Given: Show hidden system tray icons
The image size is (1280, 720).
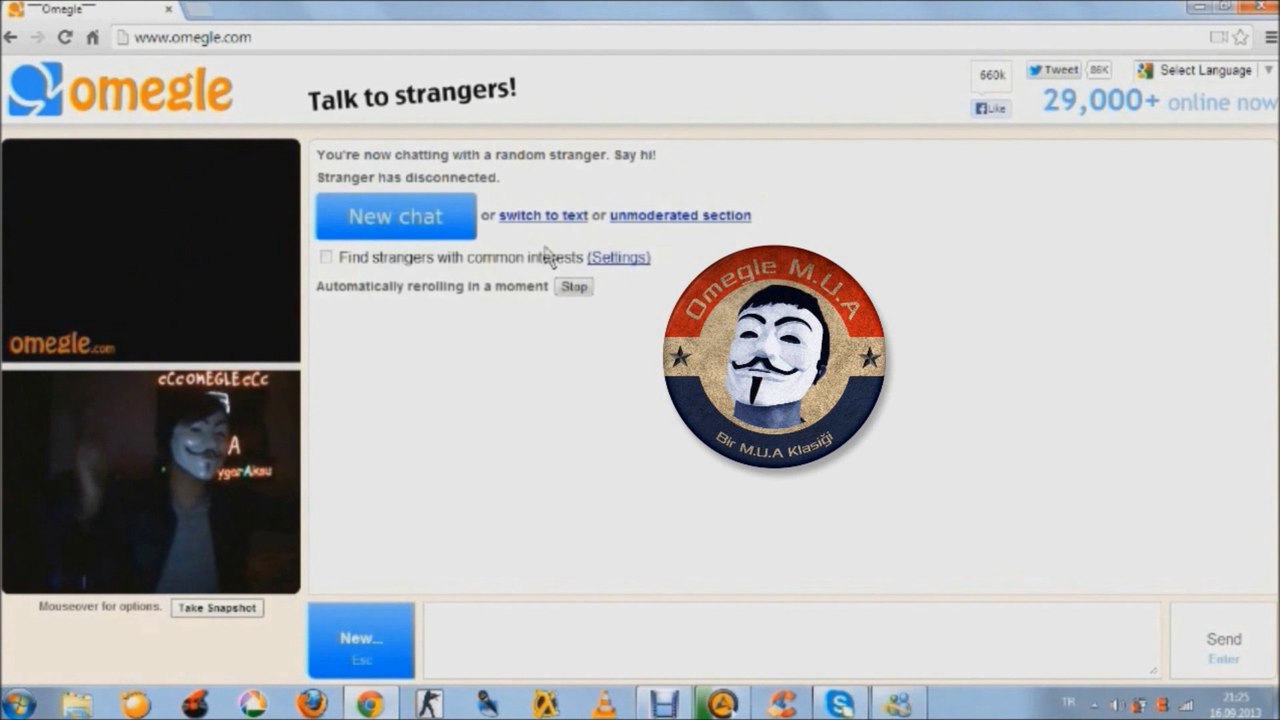Looking at the screenshot, I should click(x=1094, y=705).
